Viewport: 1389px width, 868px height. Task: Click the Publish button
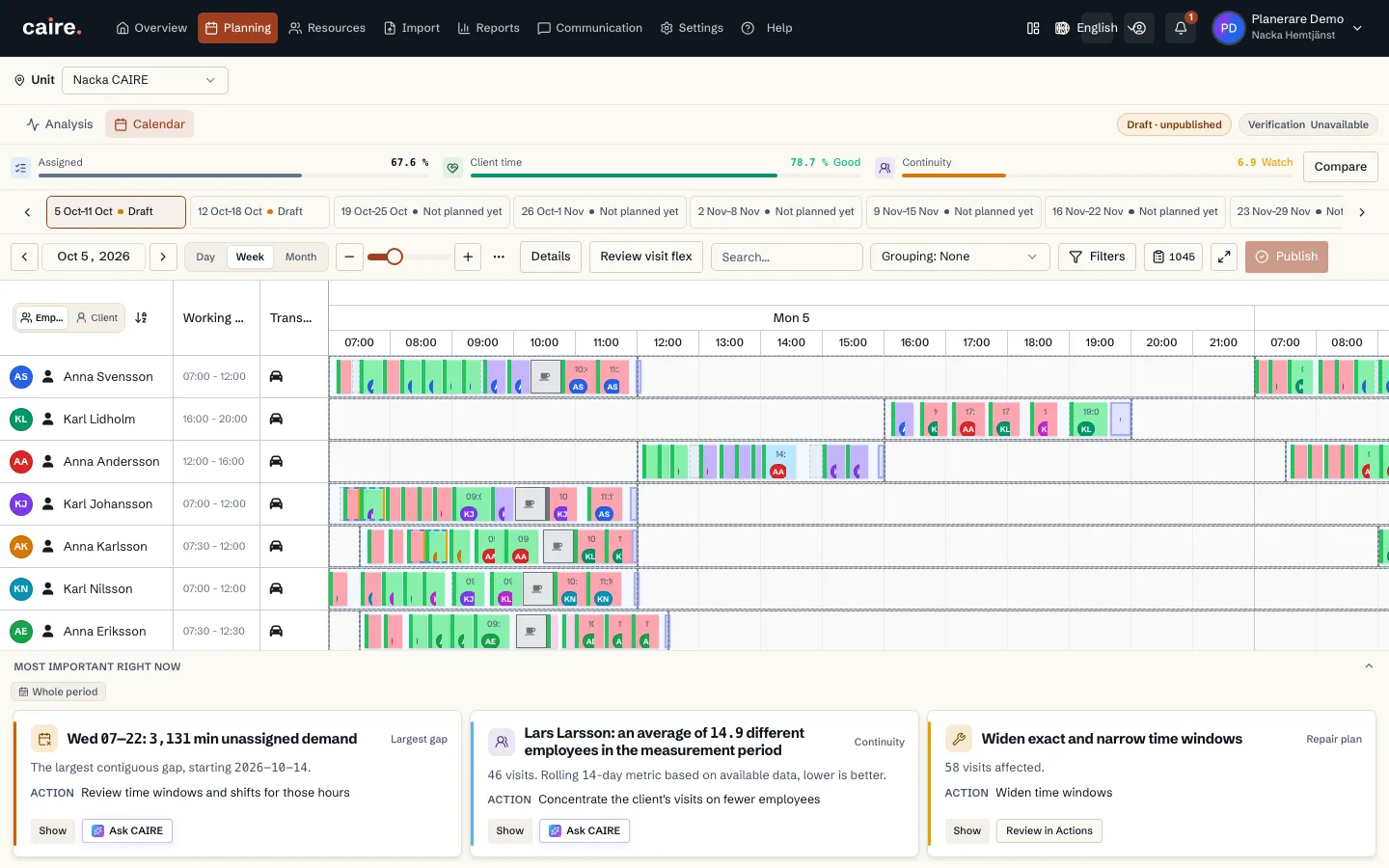(1287, 257)
